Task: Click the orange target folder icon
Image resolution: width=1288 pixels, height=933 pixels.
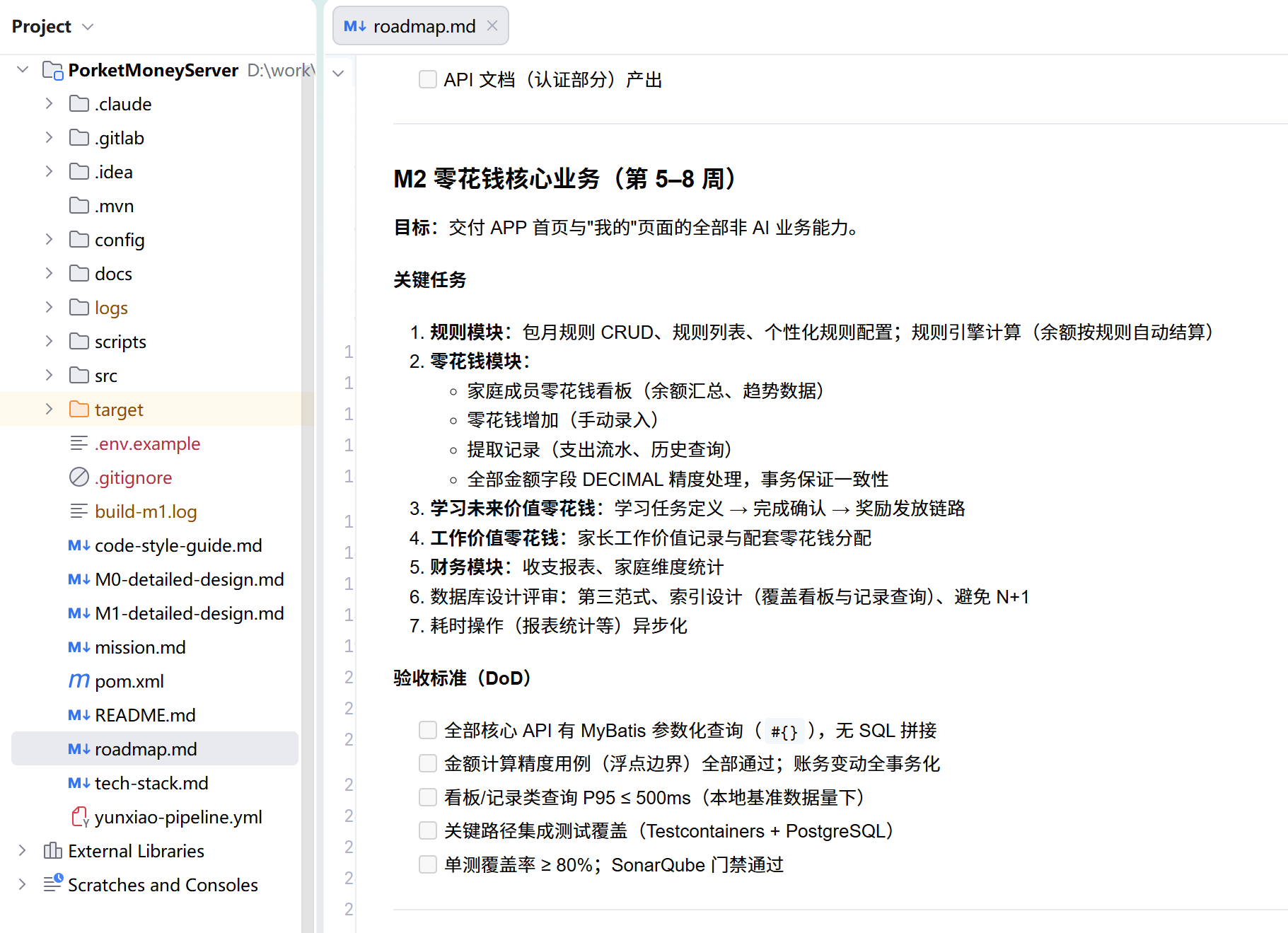Action: click(x=79, y=409)
